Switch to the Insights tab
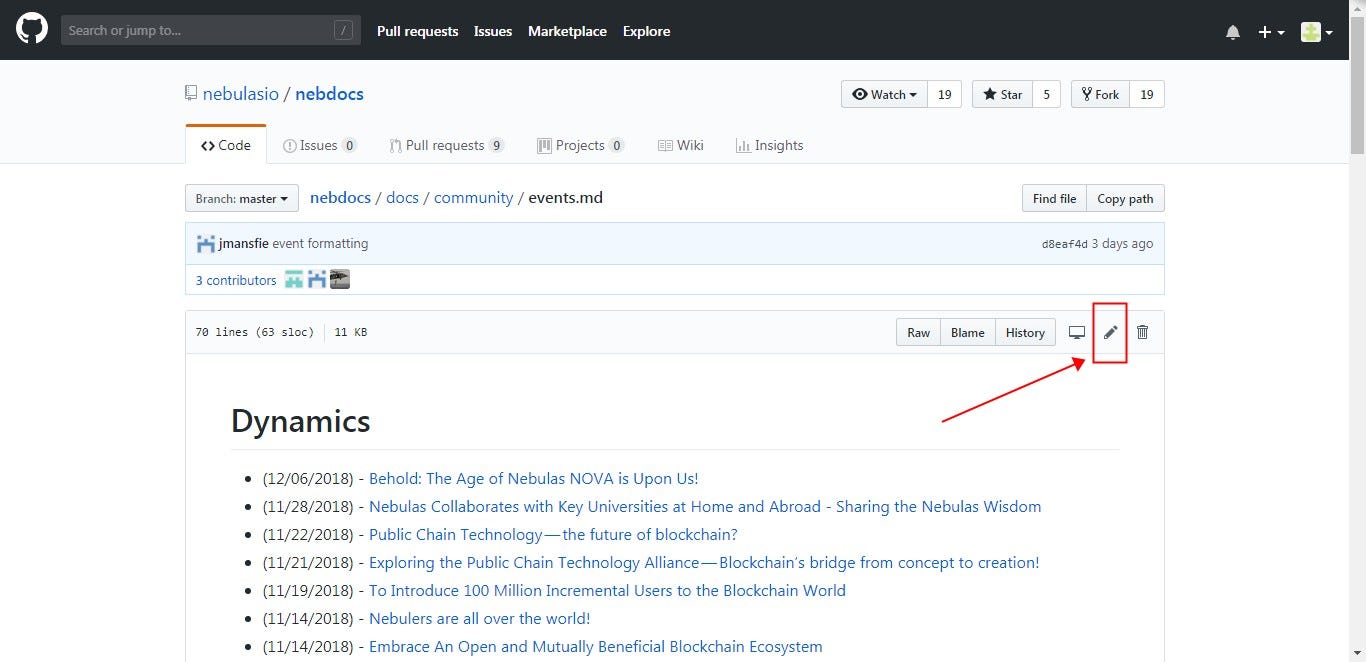This screenshot has width=1366, height=662. tap(770, 145)
